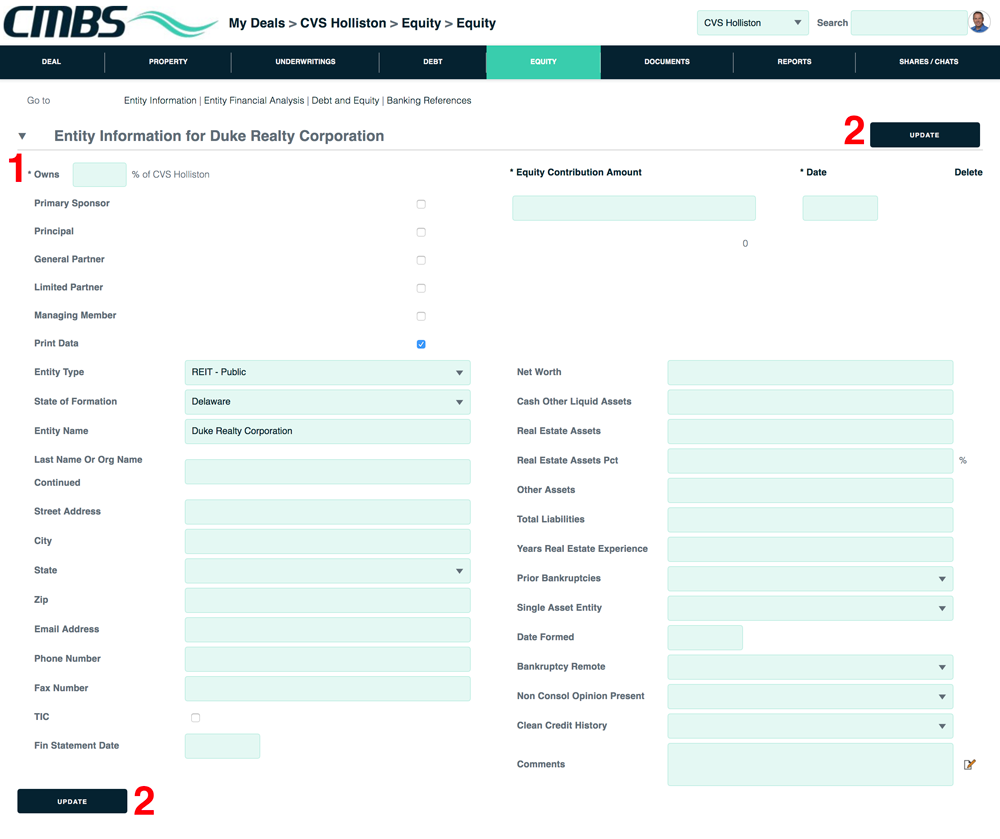
Task: Open the user profile avatar
Action: click(979, 22)
